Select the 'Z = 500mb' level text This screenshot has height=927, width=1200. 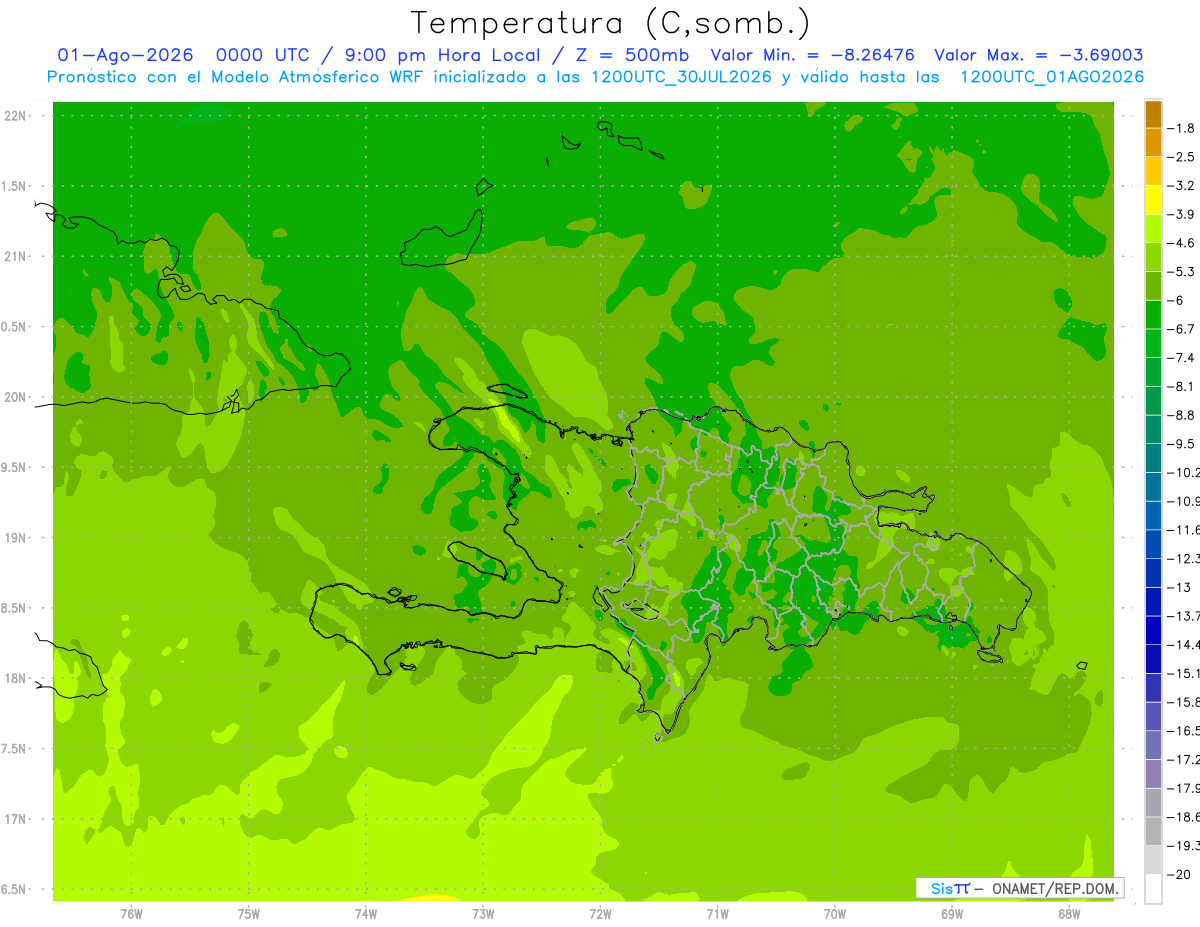point(630,55)
